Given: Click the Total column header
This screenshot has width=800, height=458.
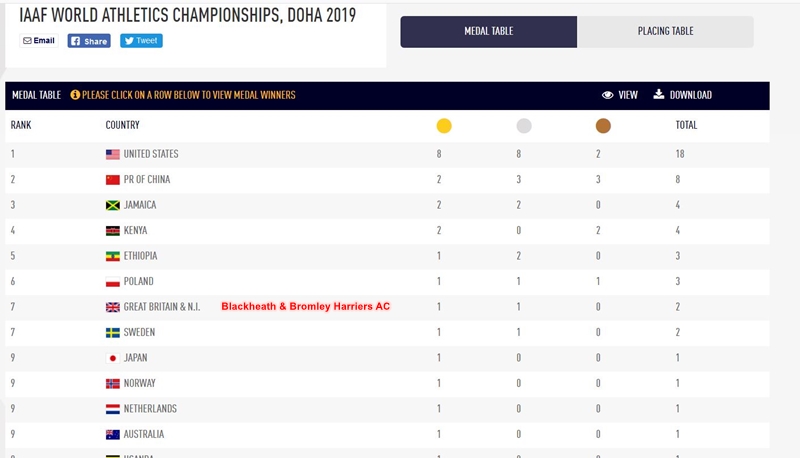Looking at the screenshot, I should pos(686,125).
